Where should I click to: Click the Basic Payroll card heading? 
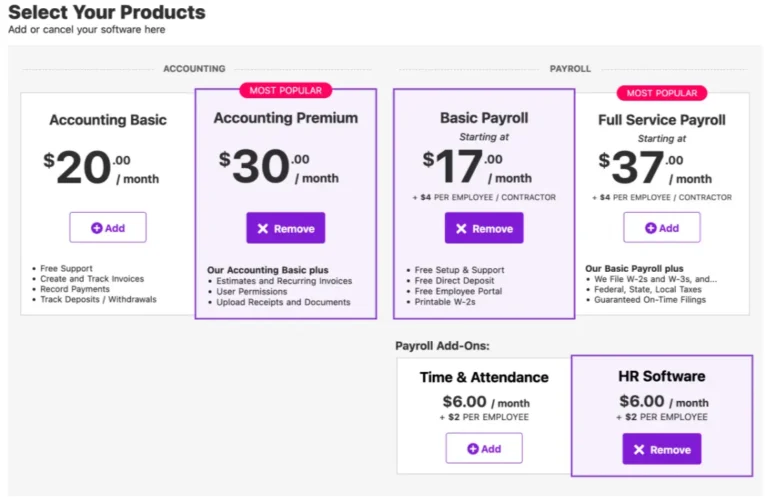[x=484, y=118]
